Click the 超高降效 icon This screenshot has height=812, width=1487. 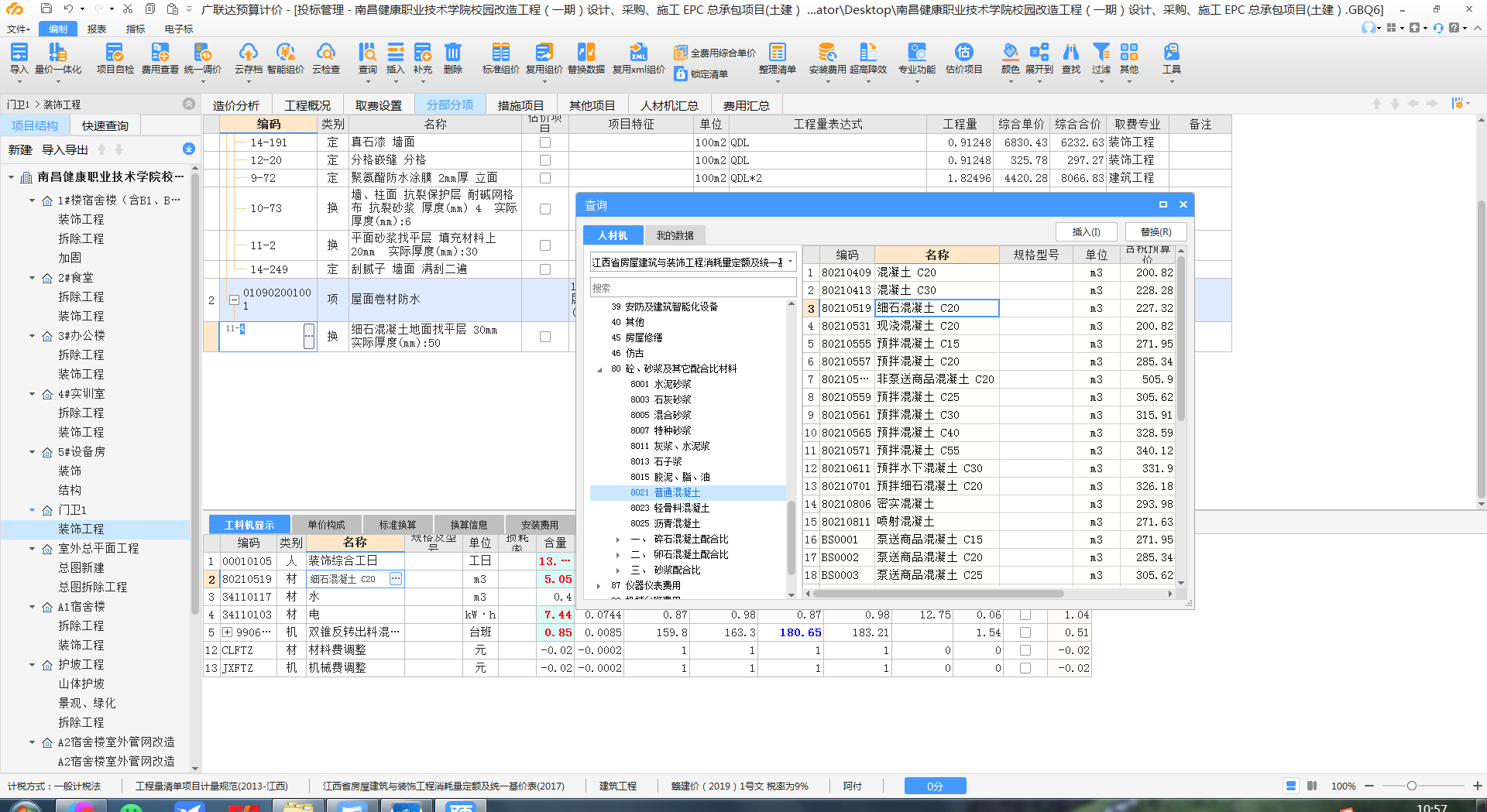click(868, 59)
